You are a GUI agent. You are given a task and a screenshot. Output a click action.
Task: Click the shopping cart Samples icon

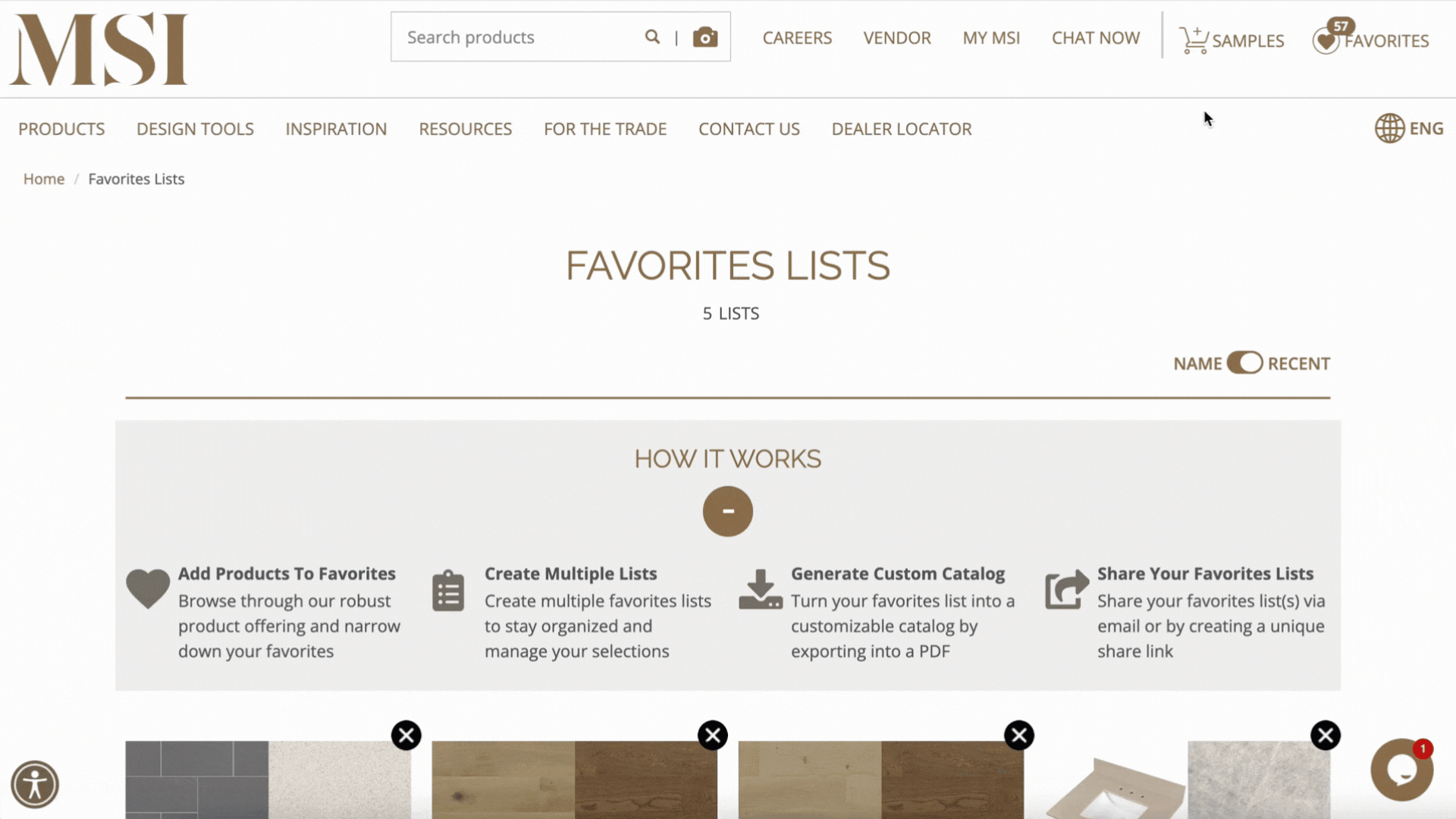[x=1191, y=37]
